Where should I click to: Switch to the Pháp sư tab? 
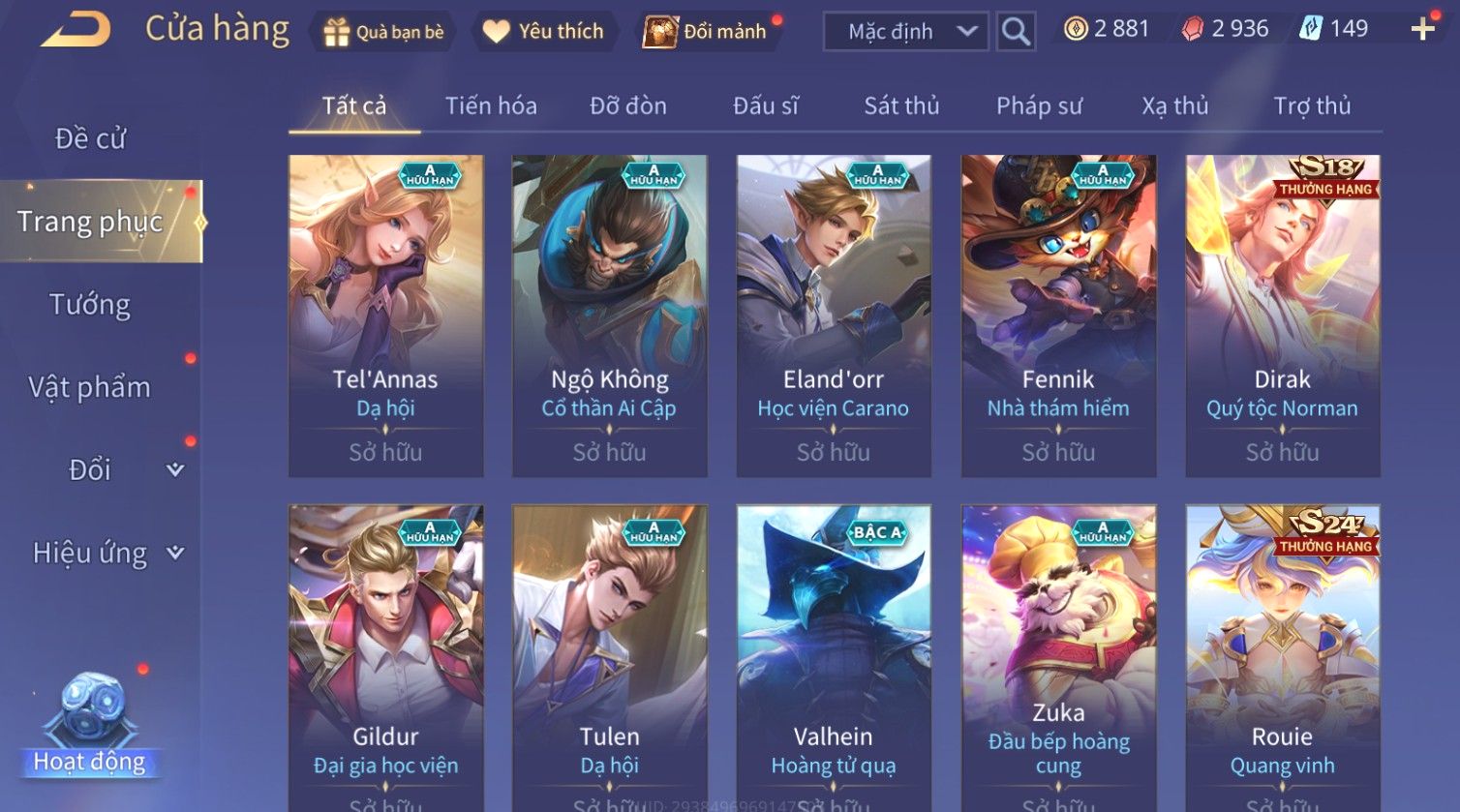(x=1039, y=105)
